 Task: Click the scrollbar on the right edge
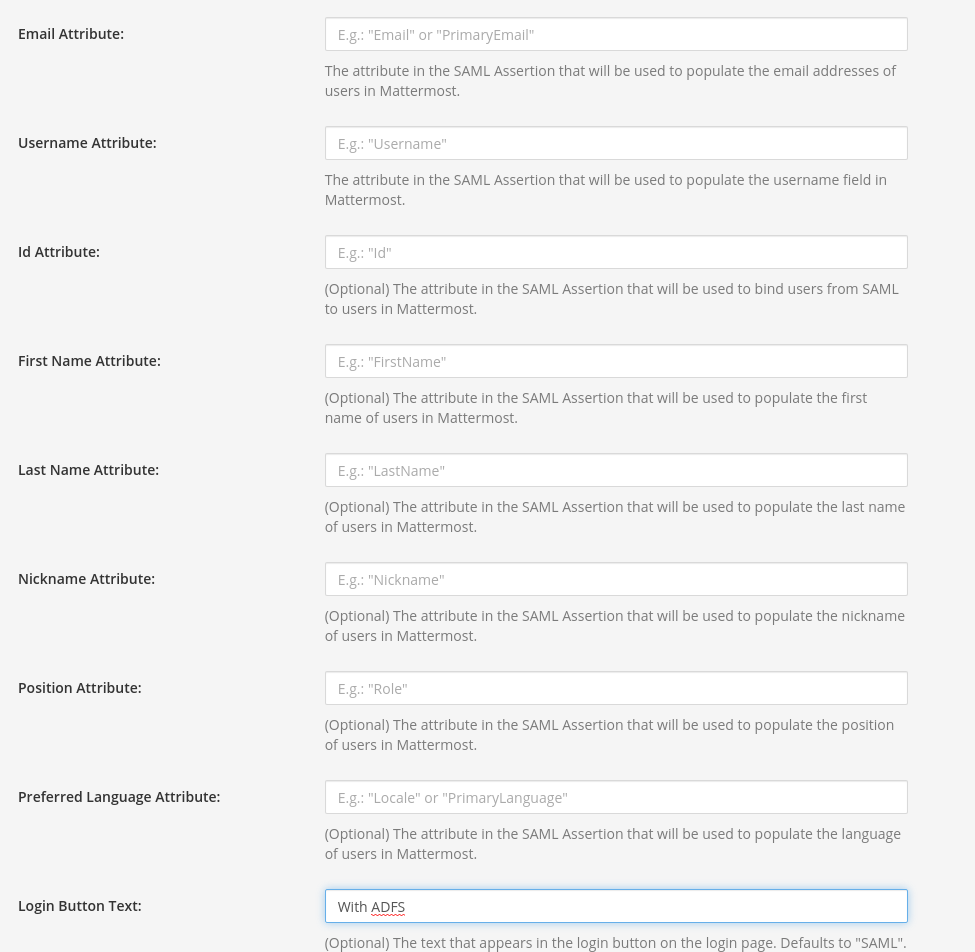[967, 476]
